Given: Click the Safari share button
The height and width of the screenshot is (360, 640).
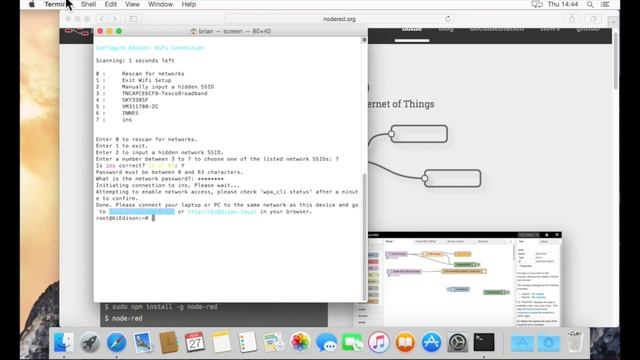Looking at the screenshot, I should pos(572,19).
